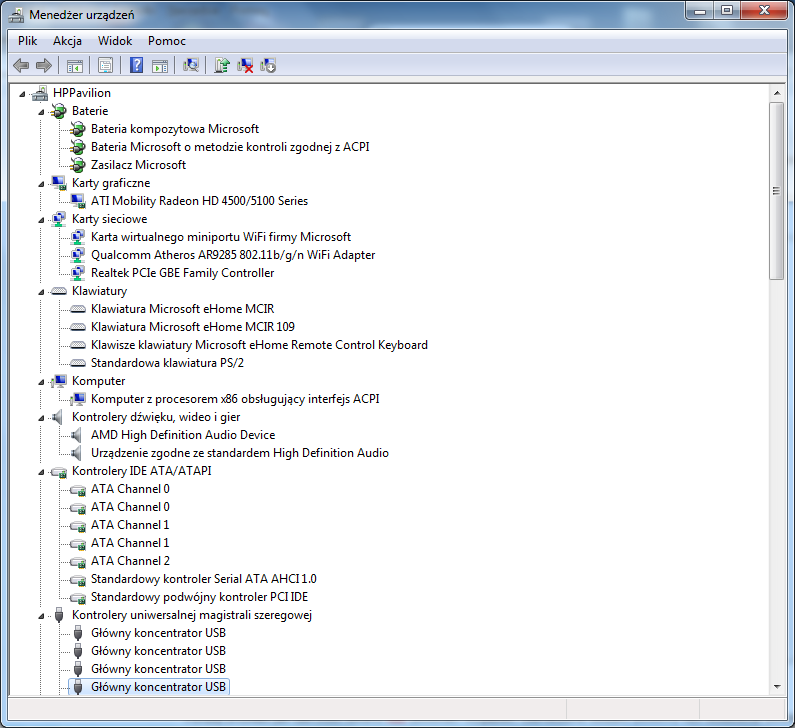Click the Back arrow toolbar icon
This screenshot has width=795, height=728.
point(21,65)
